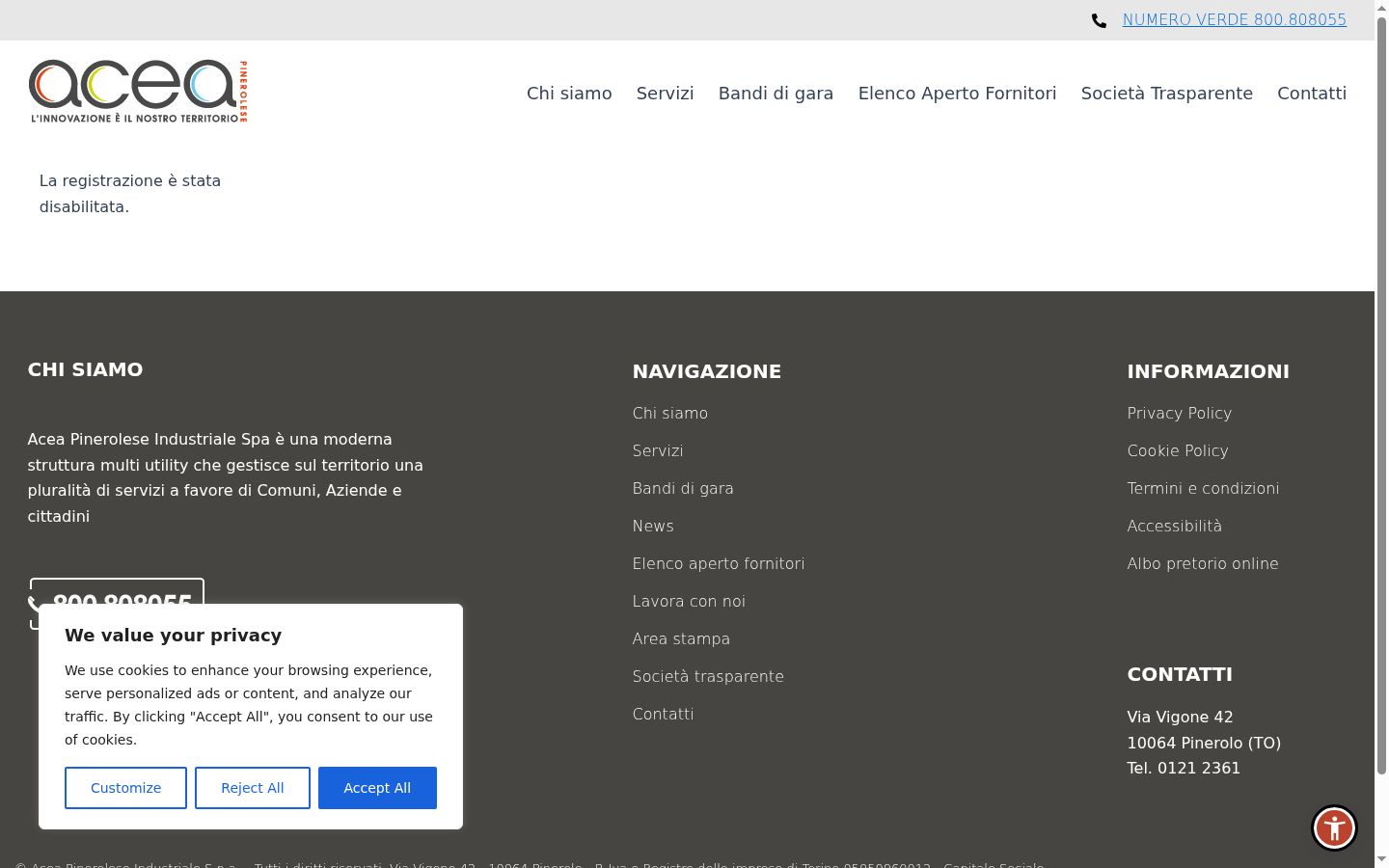Open the Cookie Policy footer link
The image size is (1389, 868).
[x=1178, y=450]
